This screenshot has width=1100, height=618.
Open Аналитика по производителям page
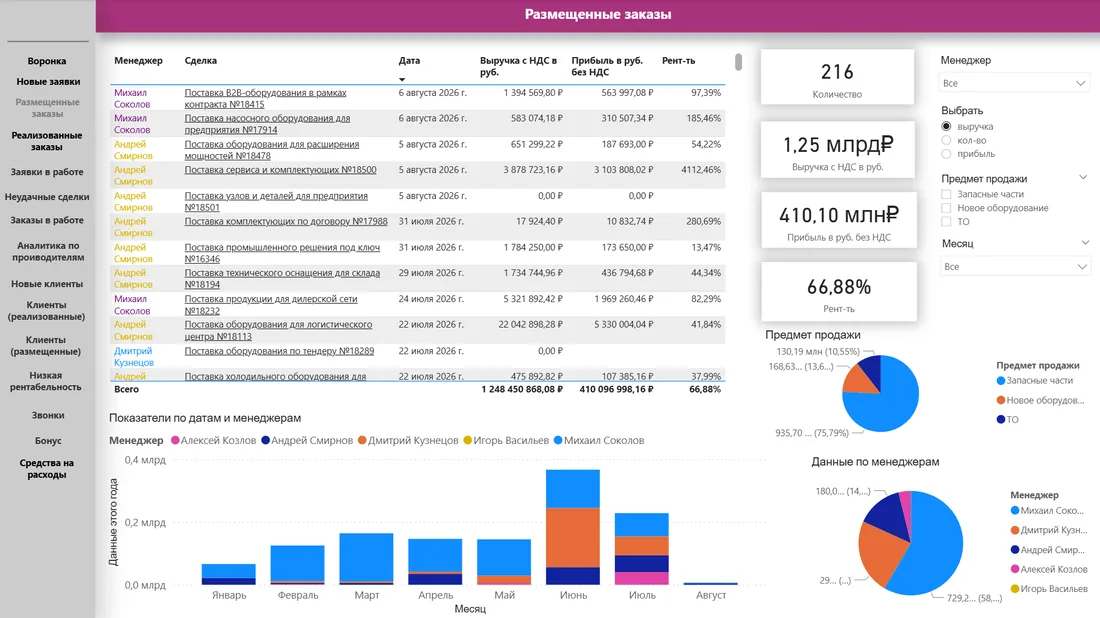coord(50,251)
